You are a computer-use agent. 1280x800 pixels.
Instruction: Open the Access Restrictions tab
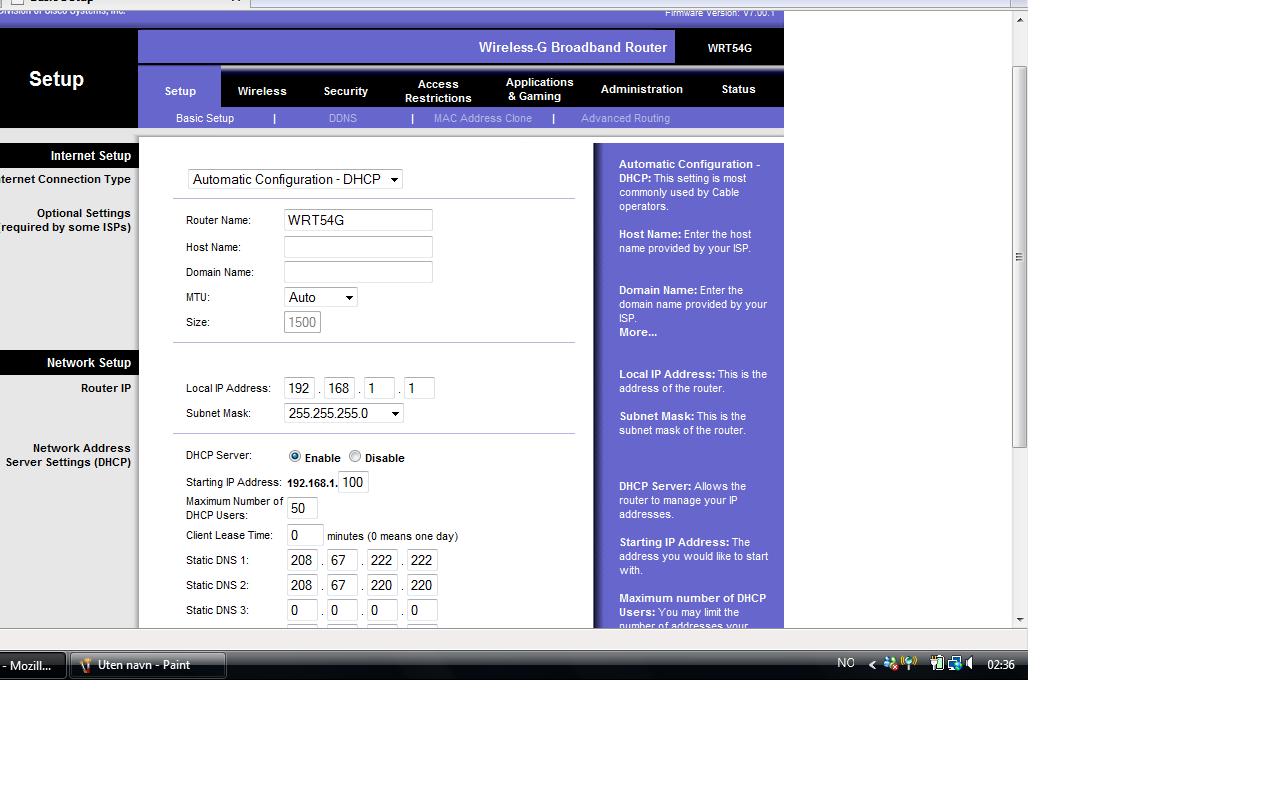[x=438, y=91]
